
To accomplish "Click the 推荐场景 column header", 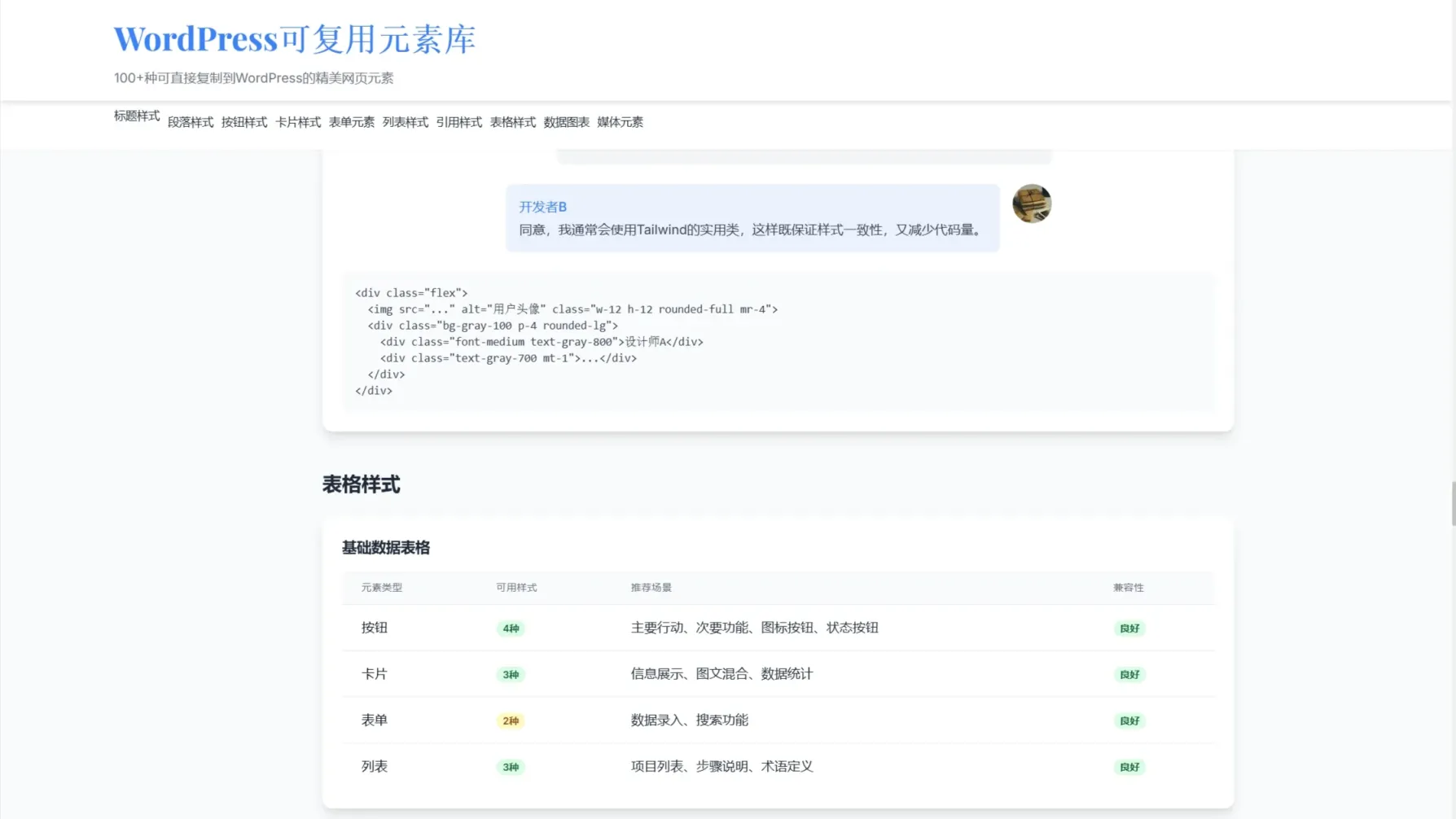I will (x=651, y=588).
